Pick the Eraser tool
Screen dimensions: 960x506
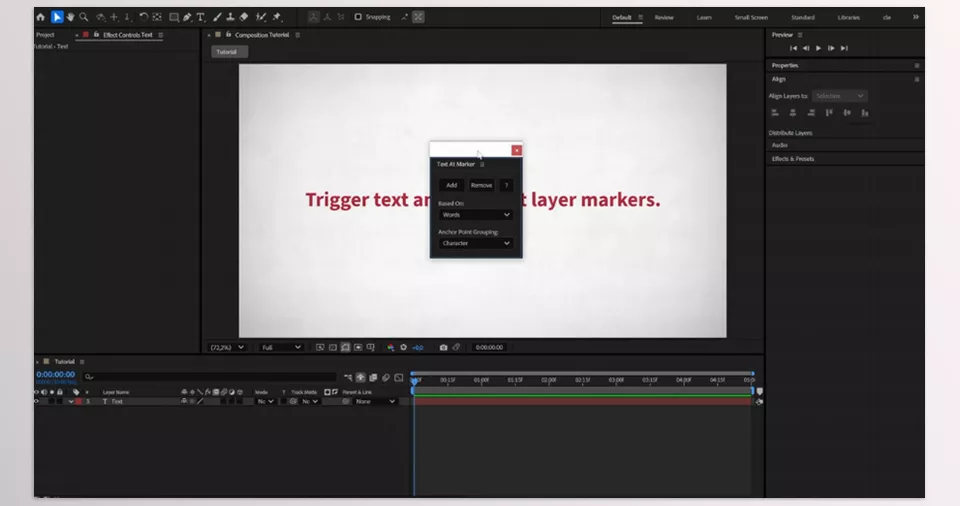pos(244,17)
